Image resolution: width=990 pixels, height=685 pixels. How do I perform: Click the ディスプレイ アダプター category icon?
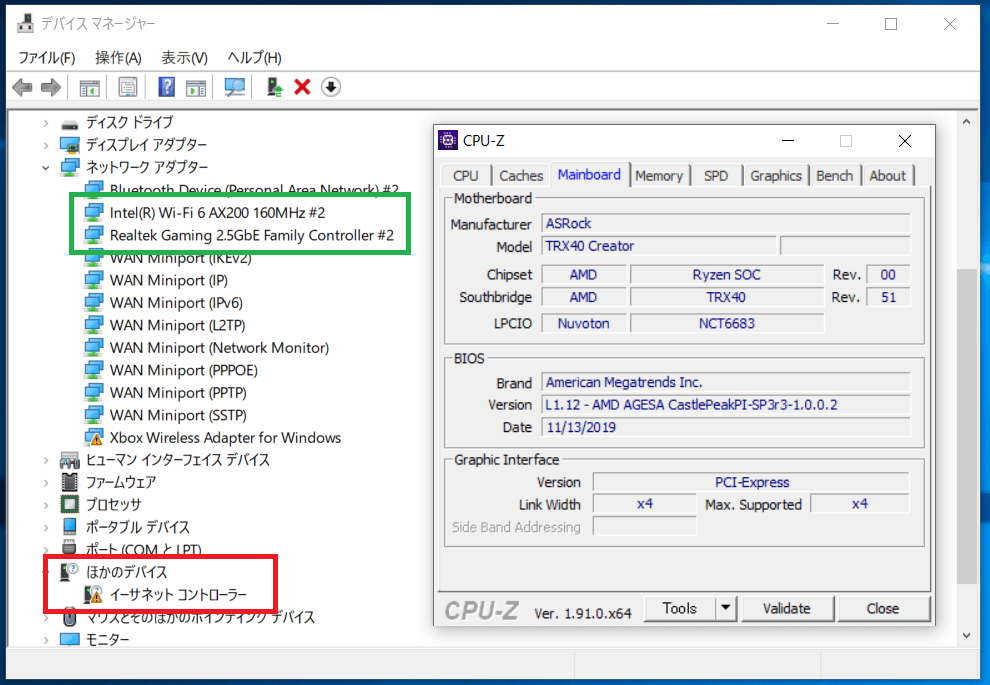(x=69, y=145)
